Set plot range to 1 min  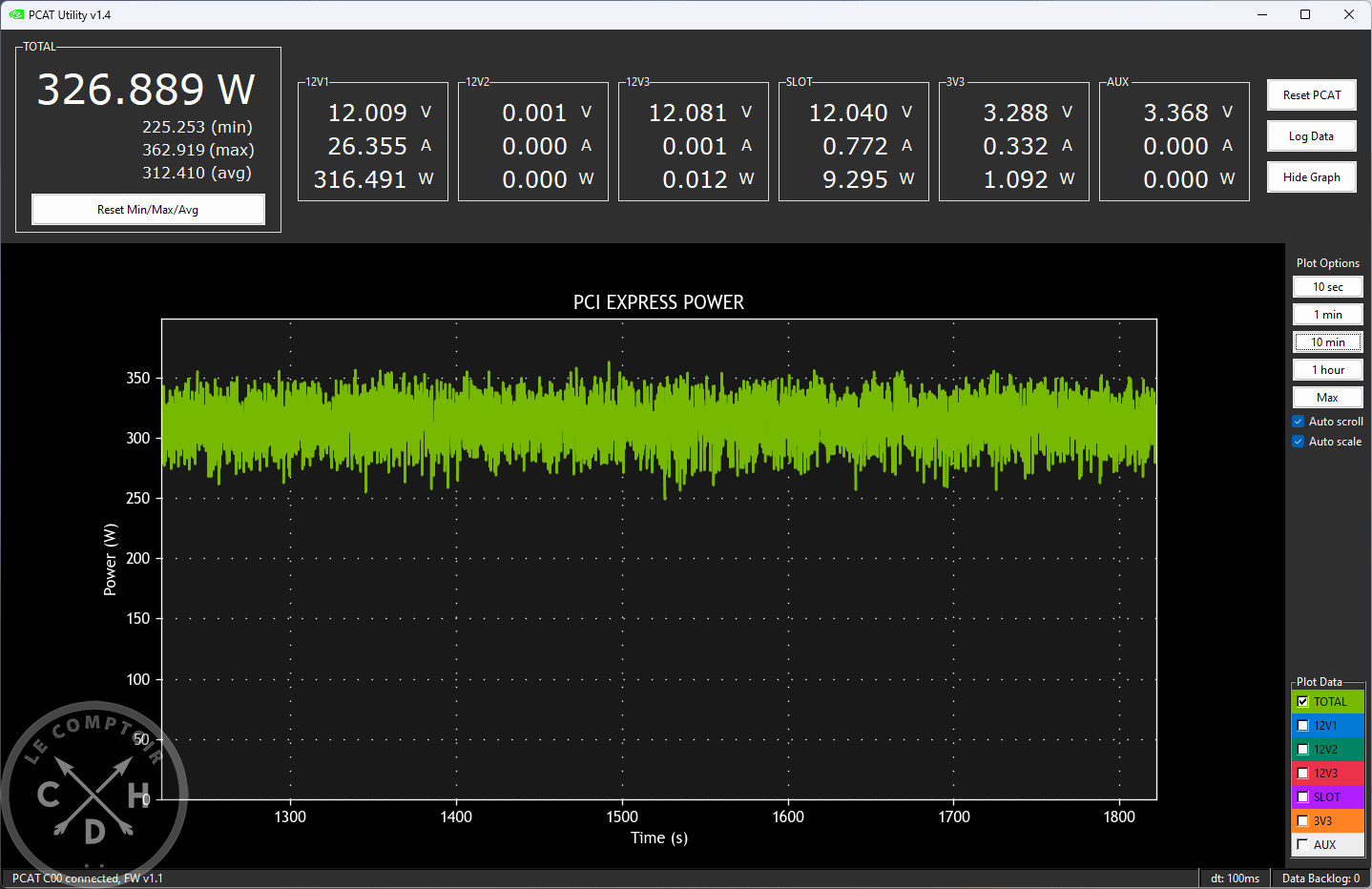(x=1327, y=315)
